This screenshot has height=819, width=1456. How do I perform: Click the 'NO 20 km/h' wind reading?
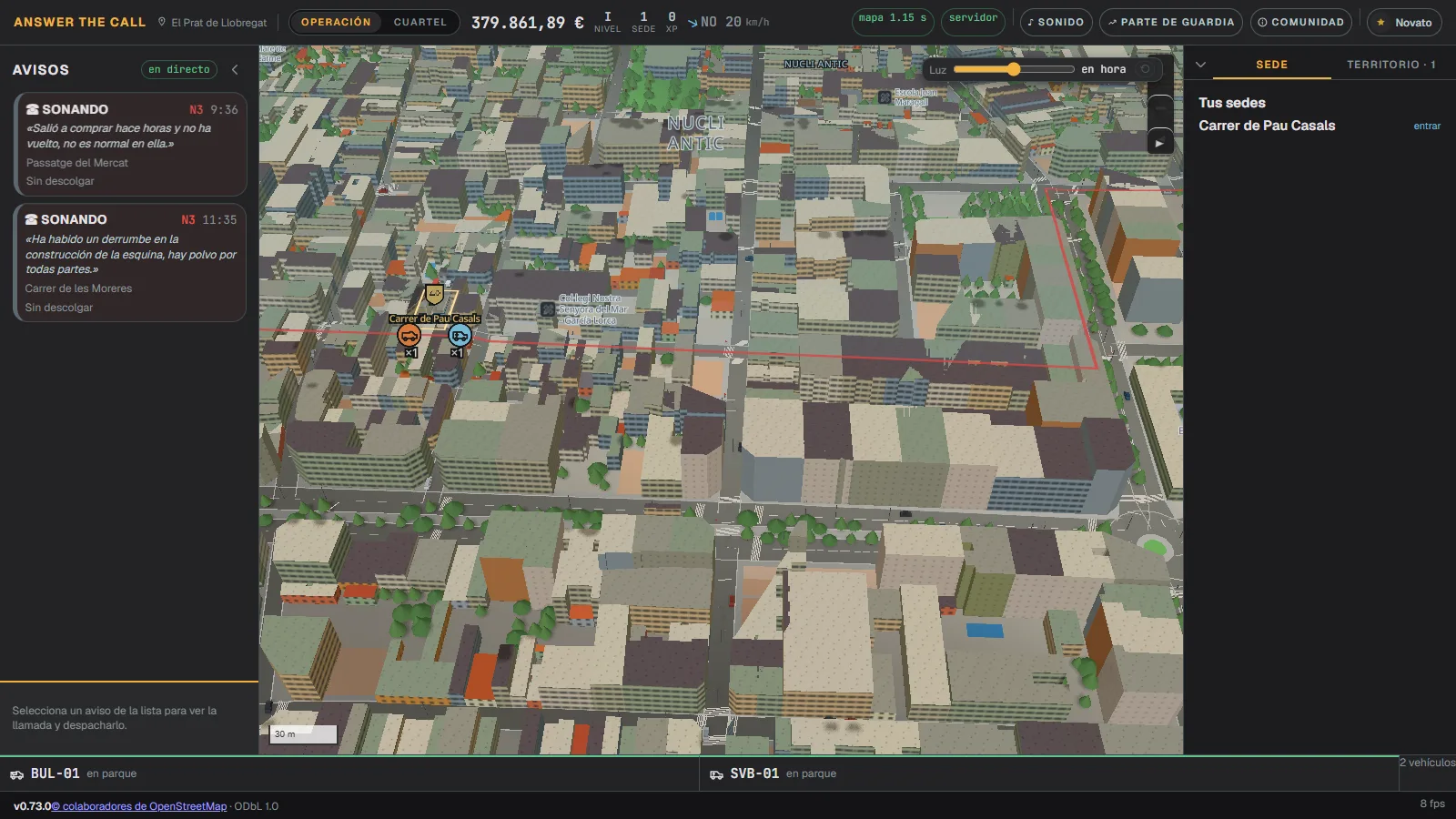[734, 22]
